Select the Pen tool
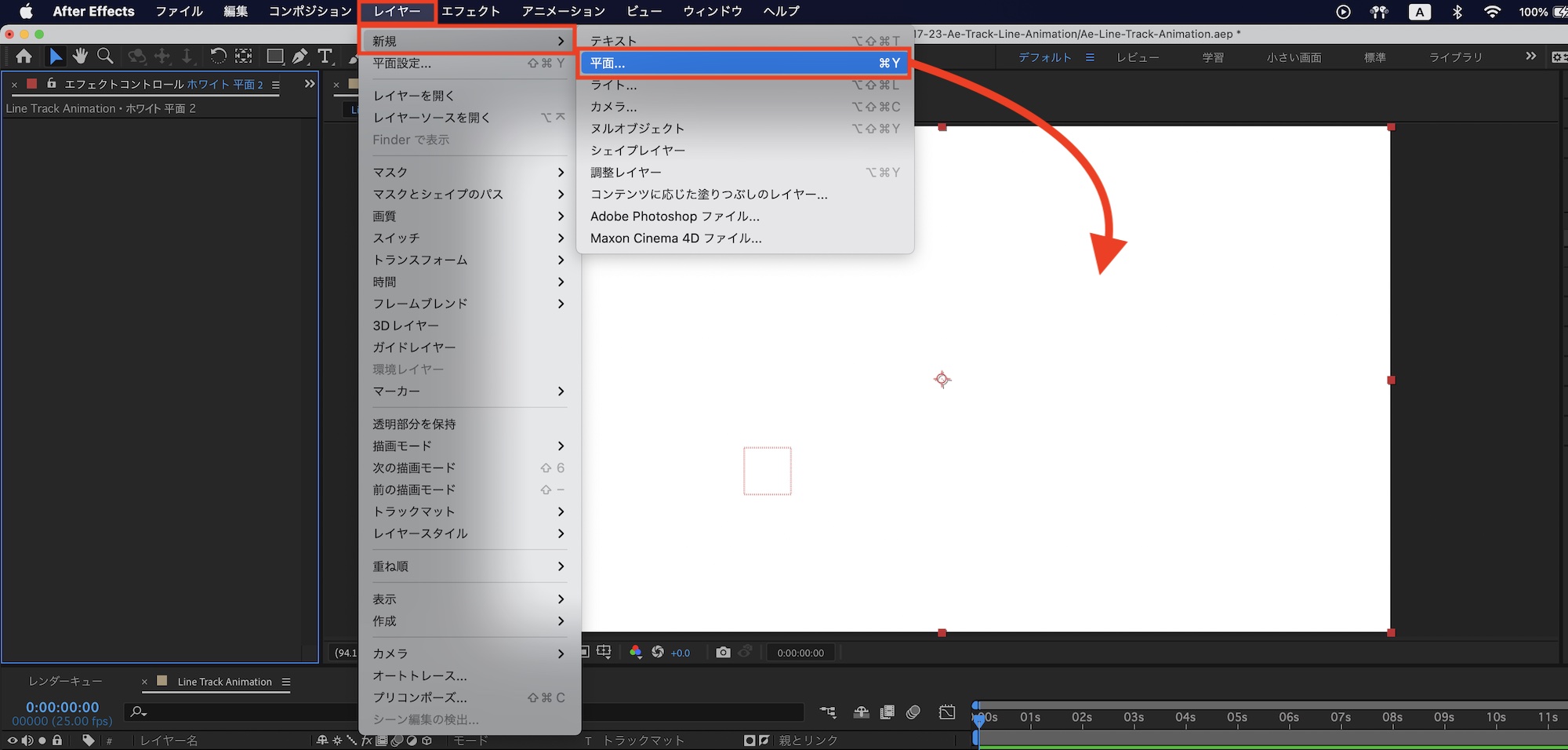Screen dimensions: 1568x750 pos(300,56)
